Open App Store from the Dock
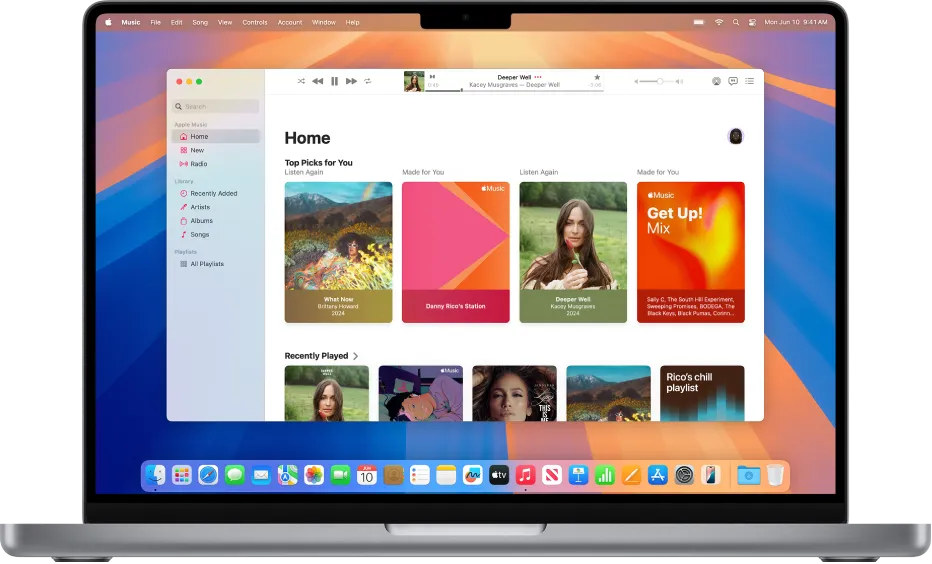The width and height of the screenshot is (932, 564). coord(657,475)
